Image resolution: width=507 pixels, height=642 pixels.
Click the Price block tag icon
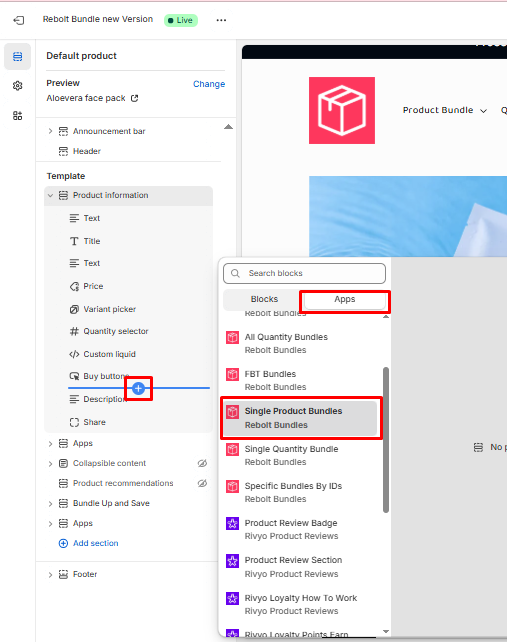[74, 286]
